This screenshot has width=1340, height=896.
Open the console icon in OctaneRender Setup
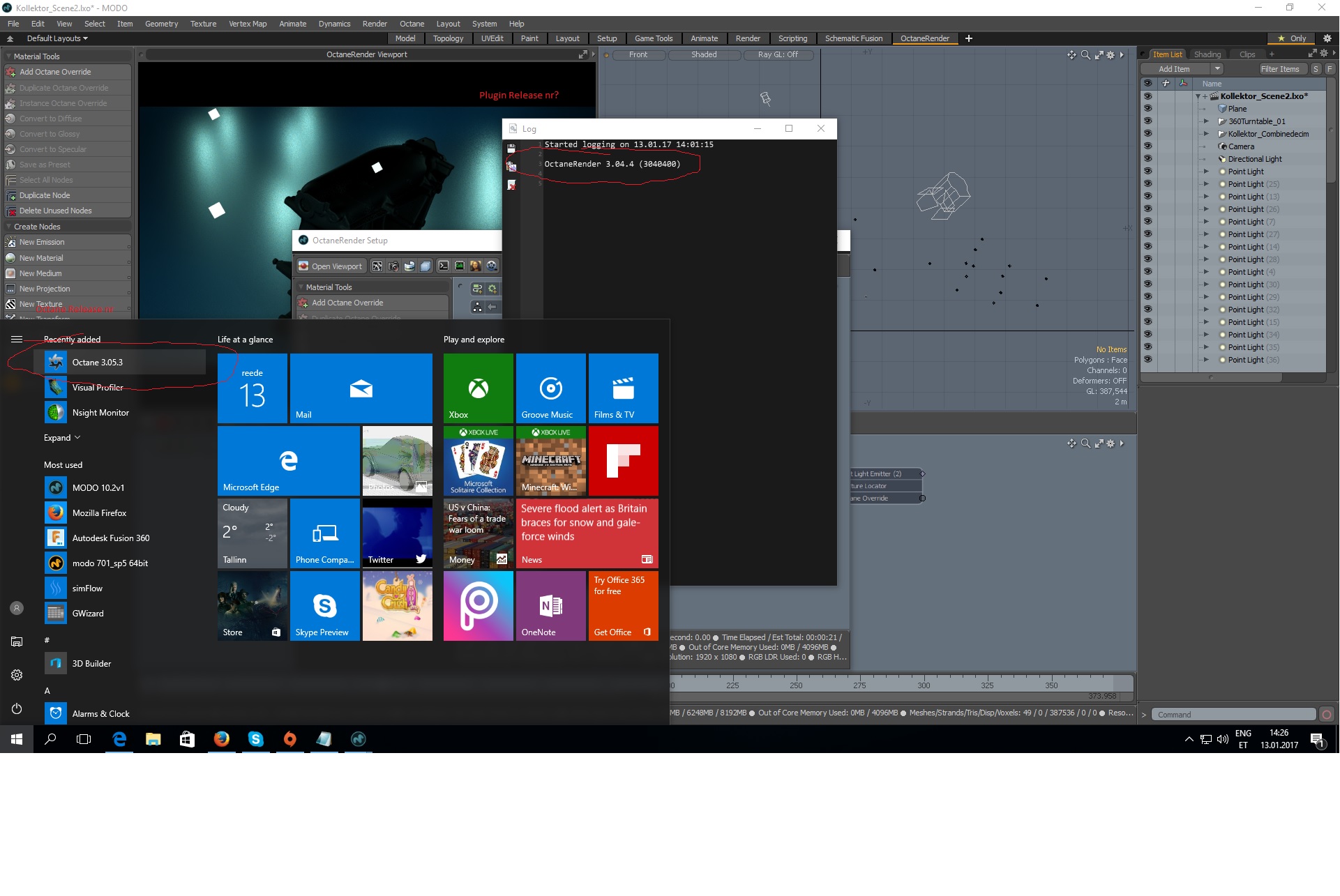coord(443,266)
